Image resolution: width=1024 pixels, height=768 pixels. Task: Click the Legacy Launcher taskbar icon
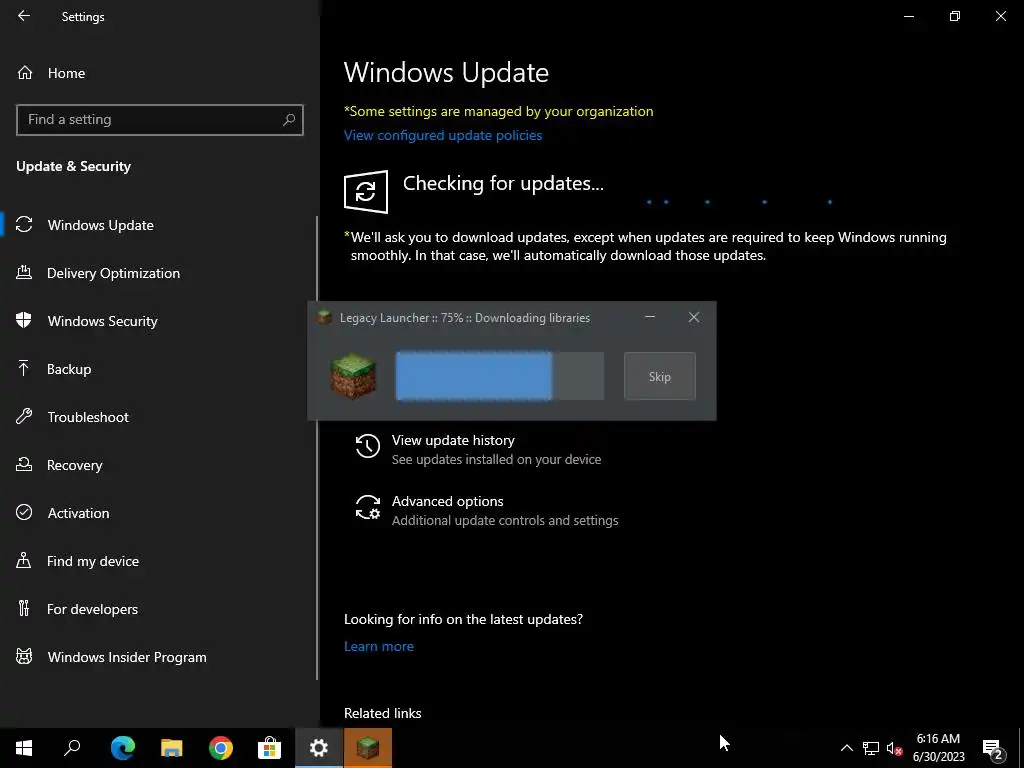pyautogui.click(x=368, y=748)
